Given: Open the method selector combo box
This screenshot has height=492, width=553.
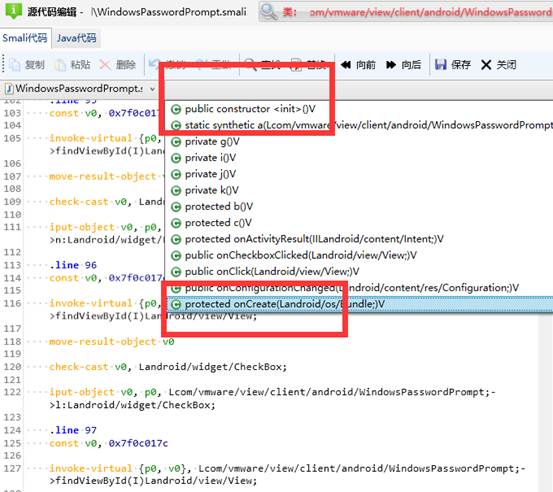Looking at the screenshot, I should (358, 90).
